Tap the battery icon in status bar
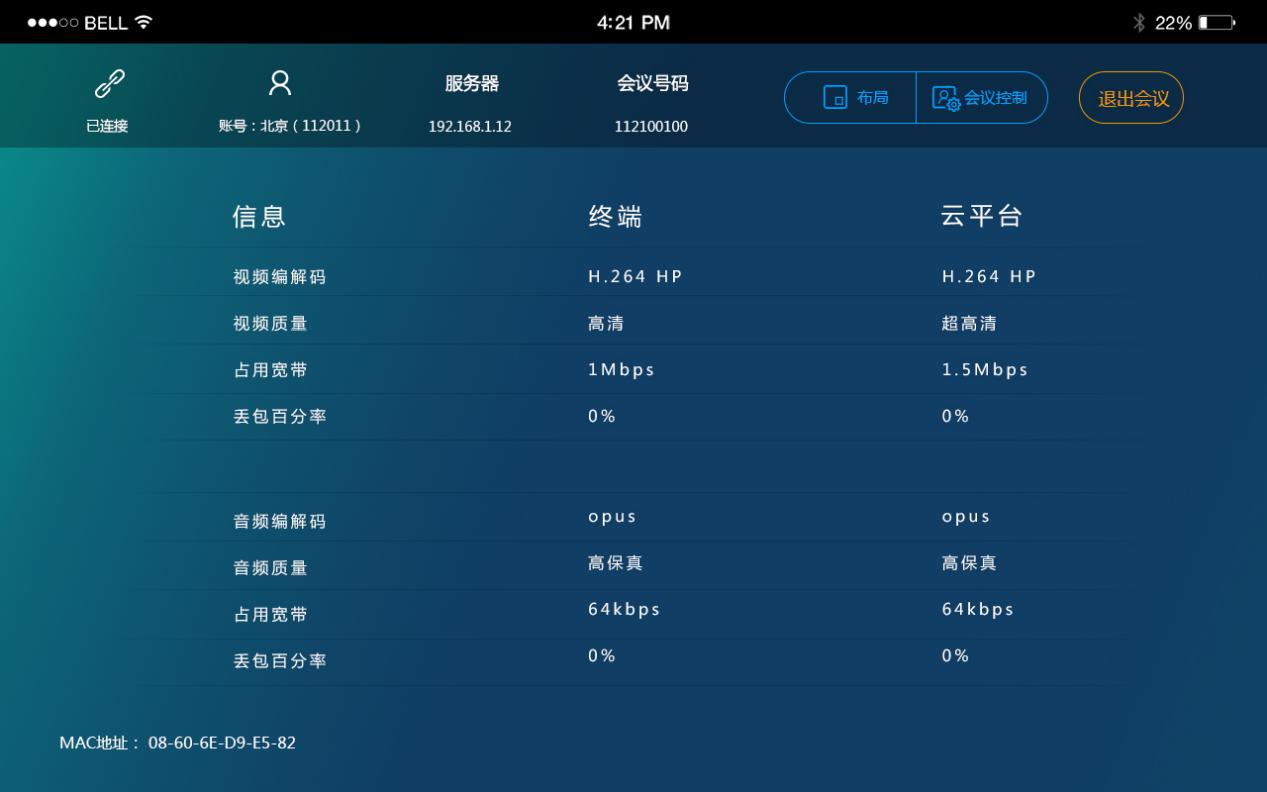Viewport: 1267px width, 792px height. tap(1217, 22)
